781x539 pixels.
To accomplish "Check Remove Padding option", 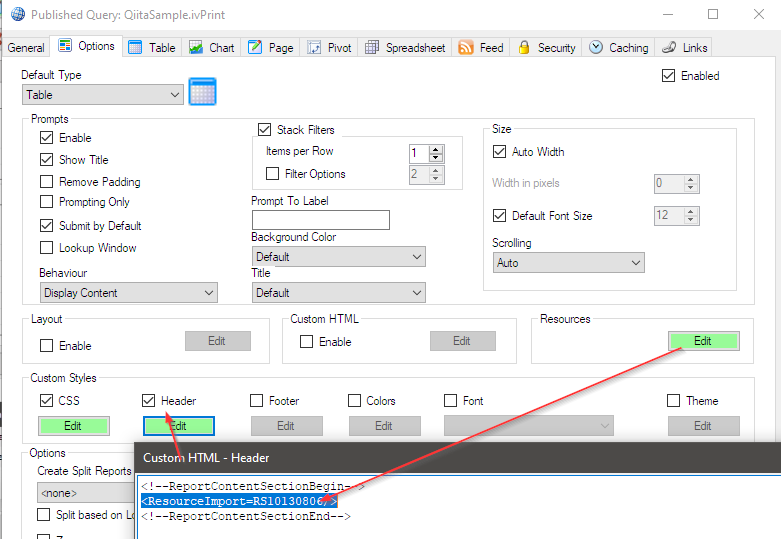I will (46, 181).
